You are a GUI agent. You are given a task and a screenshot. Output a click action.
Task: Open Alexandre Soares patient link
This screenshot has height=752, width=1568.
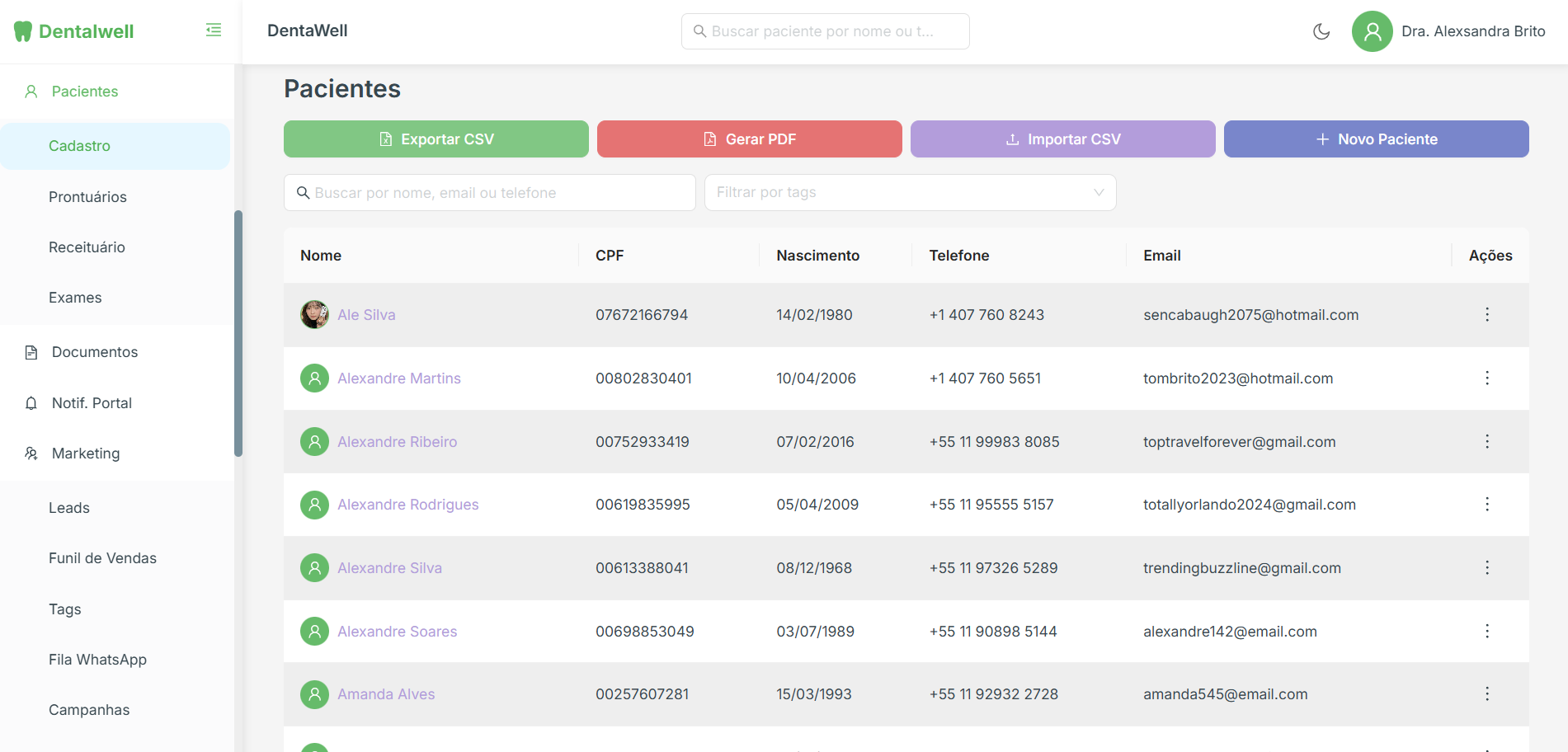point(397,631)
